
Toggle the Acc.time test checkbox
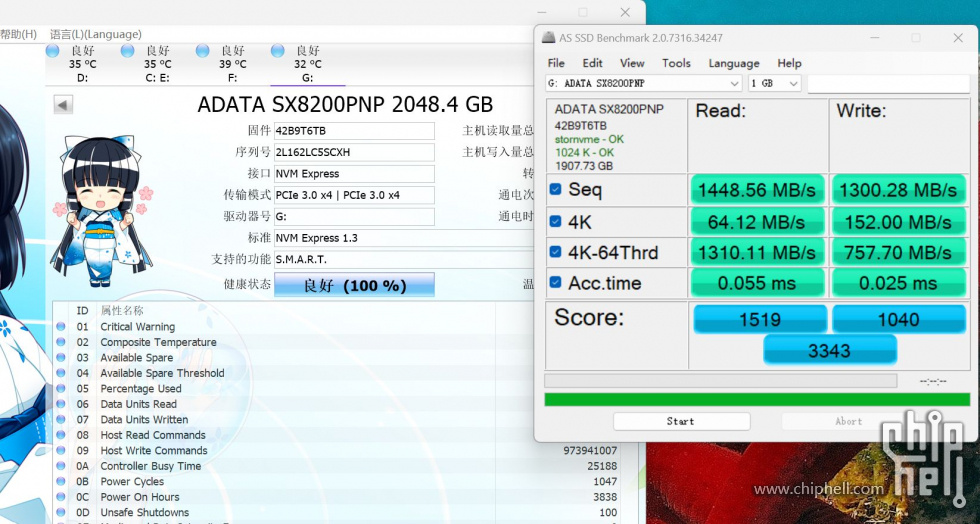(x=555, y=282)
